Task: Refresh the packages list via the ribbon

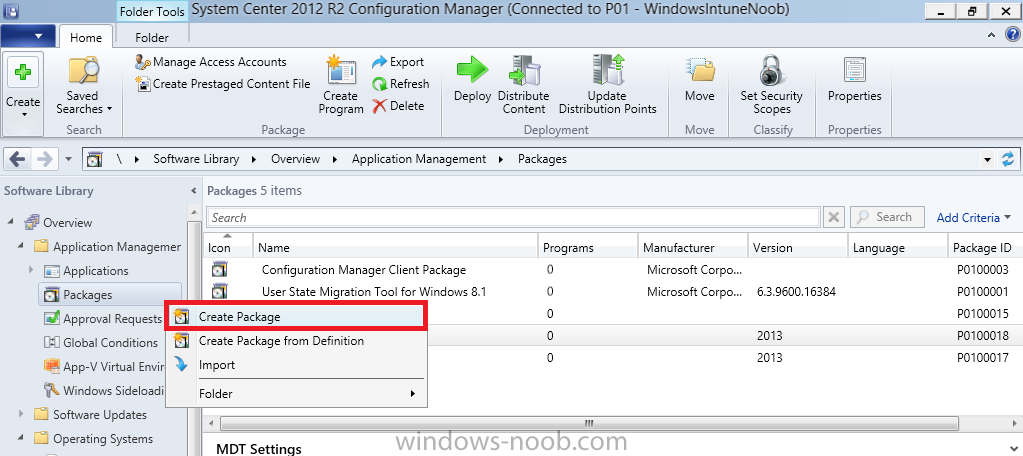Action: (x=401, y=84)
